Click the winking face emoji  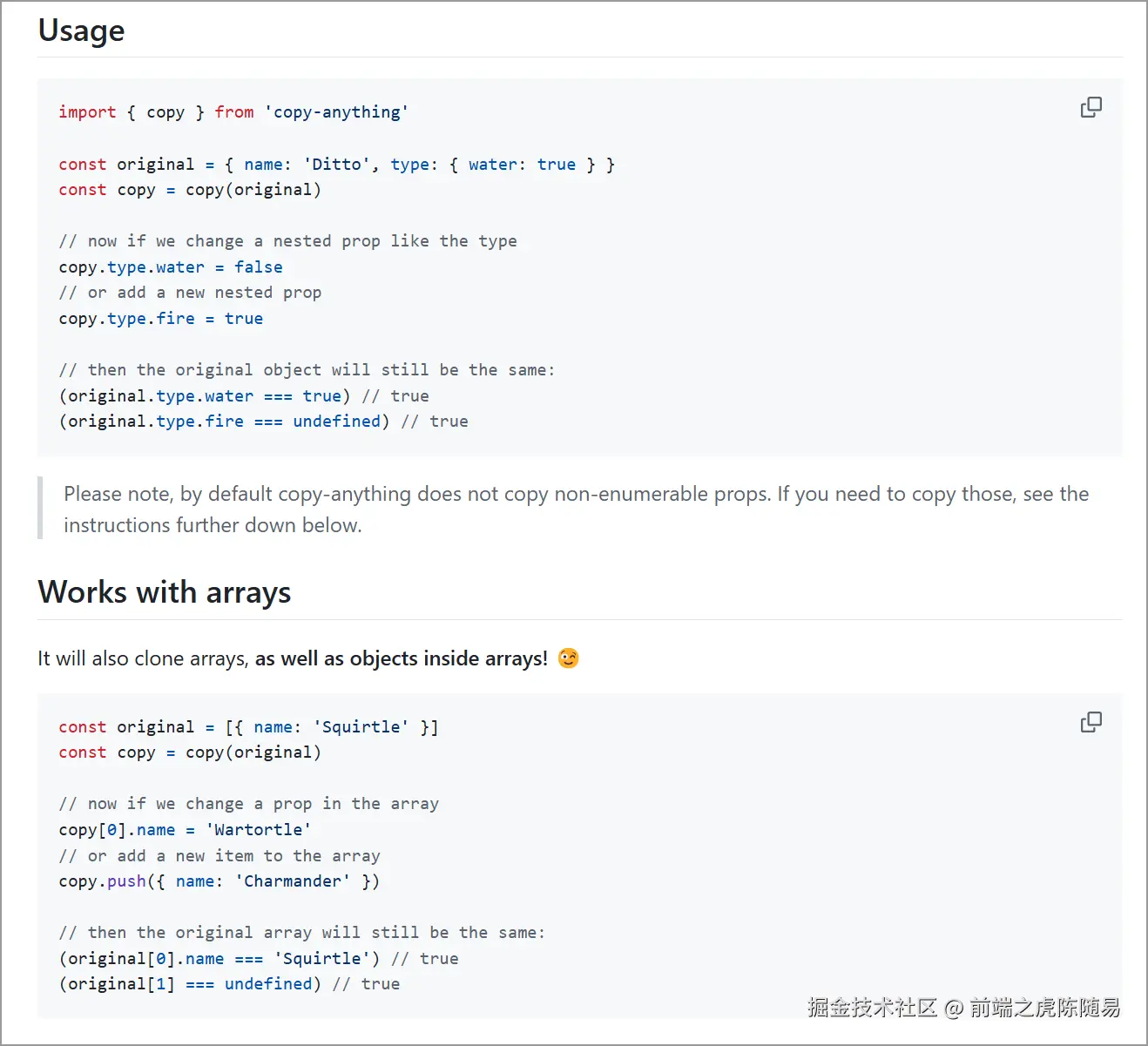click(568, 658)
